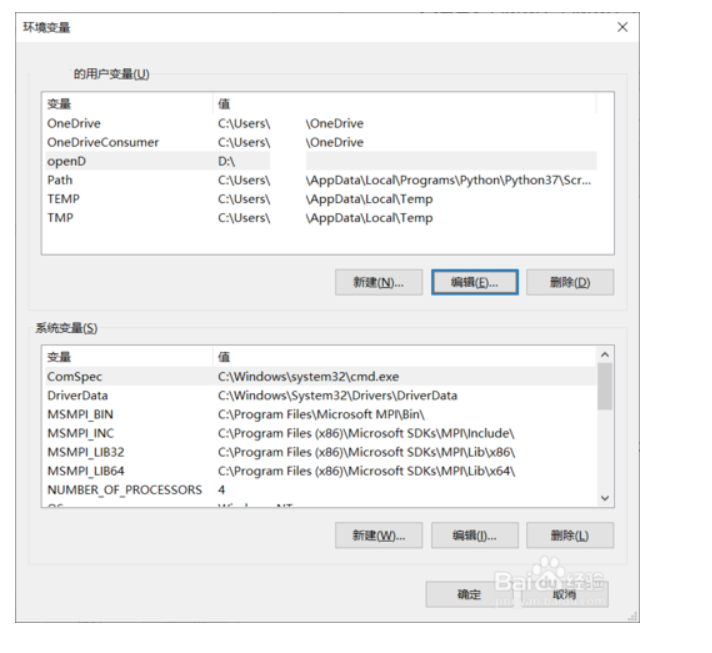Click the Python37 Path value
The width and height of the screenshot is (712, 653).
tap(404, 180)
